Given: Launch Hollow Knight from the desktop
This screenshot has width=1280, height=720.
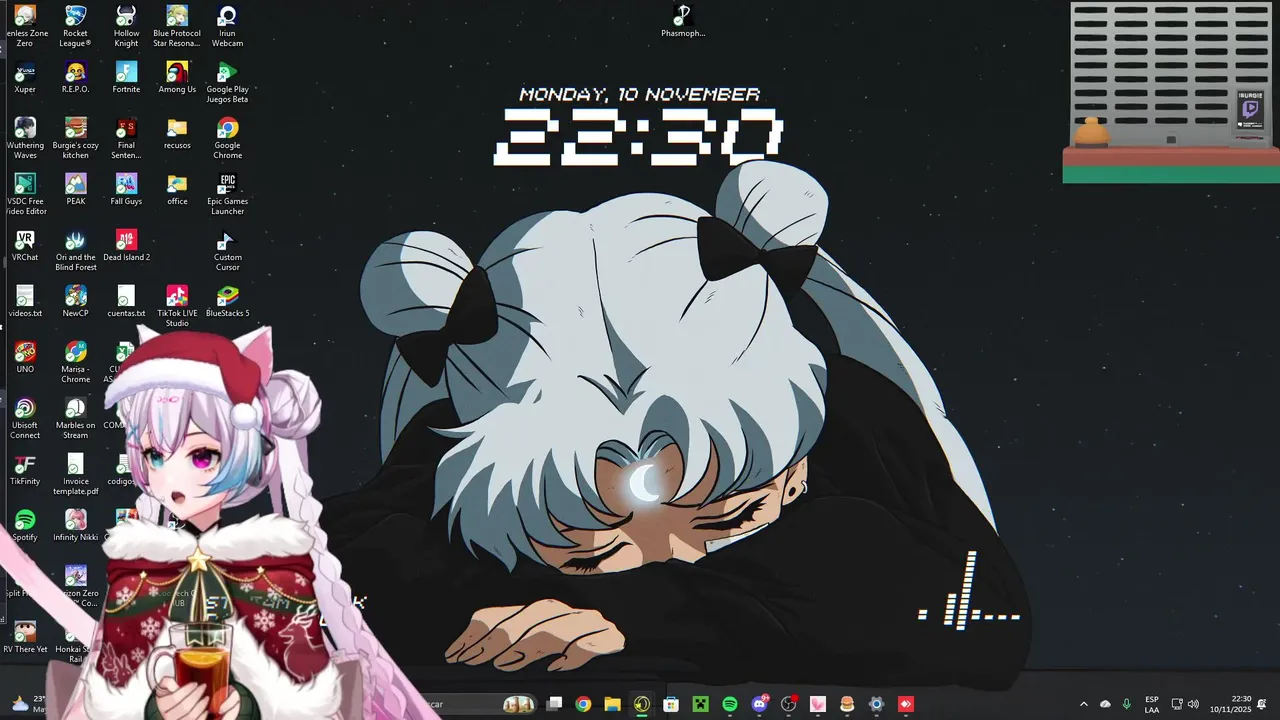Looking at the screenshot, I should click(126, 26).
